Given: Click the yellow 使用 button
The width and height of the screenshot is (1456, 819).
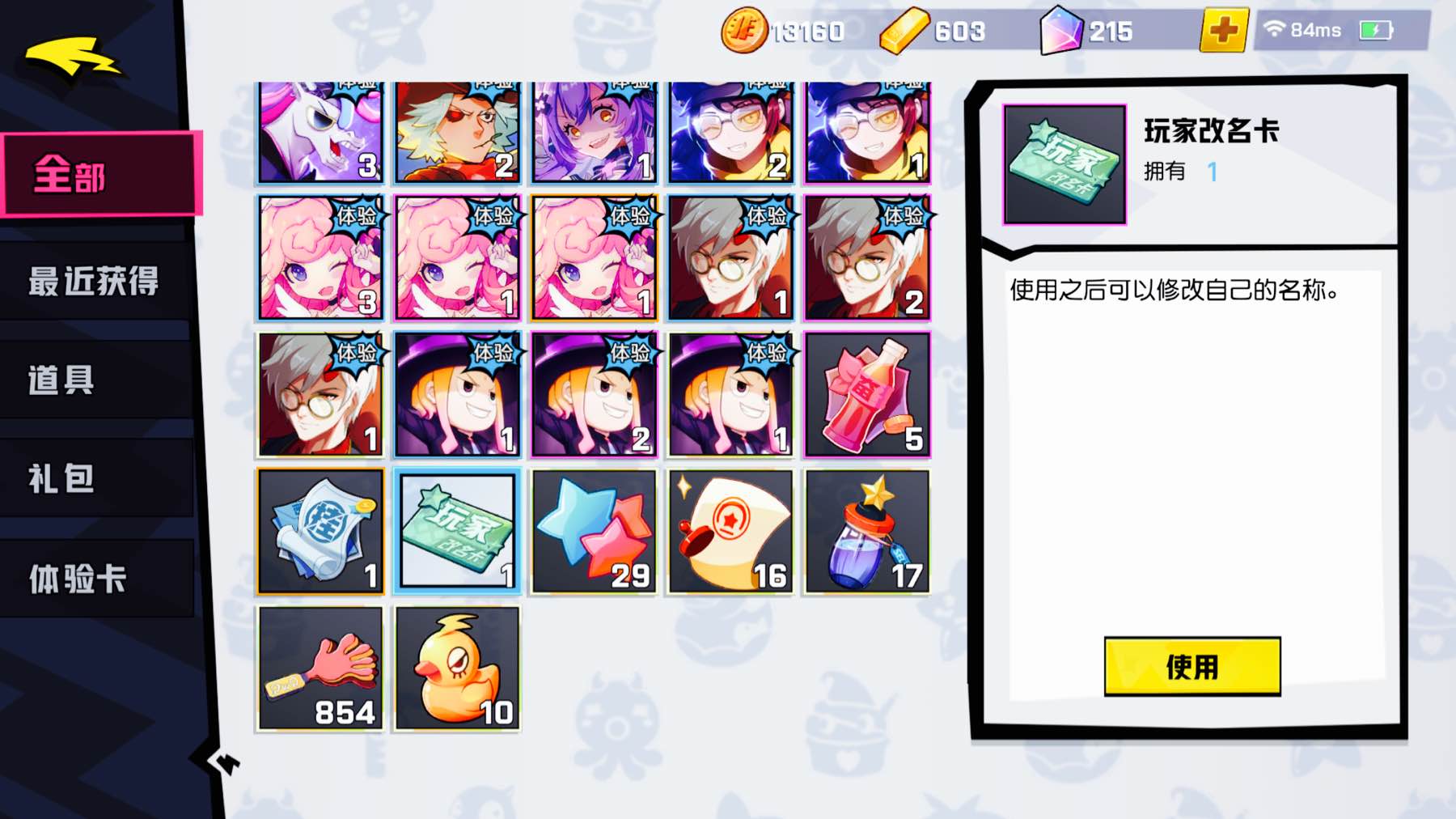Looking at the screenshot, I should 1192,666.
